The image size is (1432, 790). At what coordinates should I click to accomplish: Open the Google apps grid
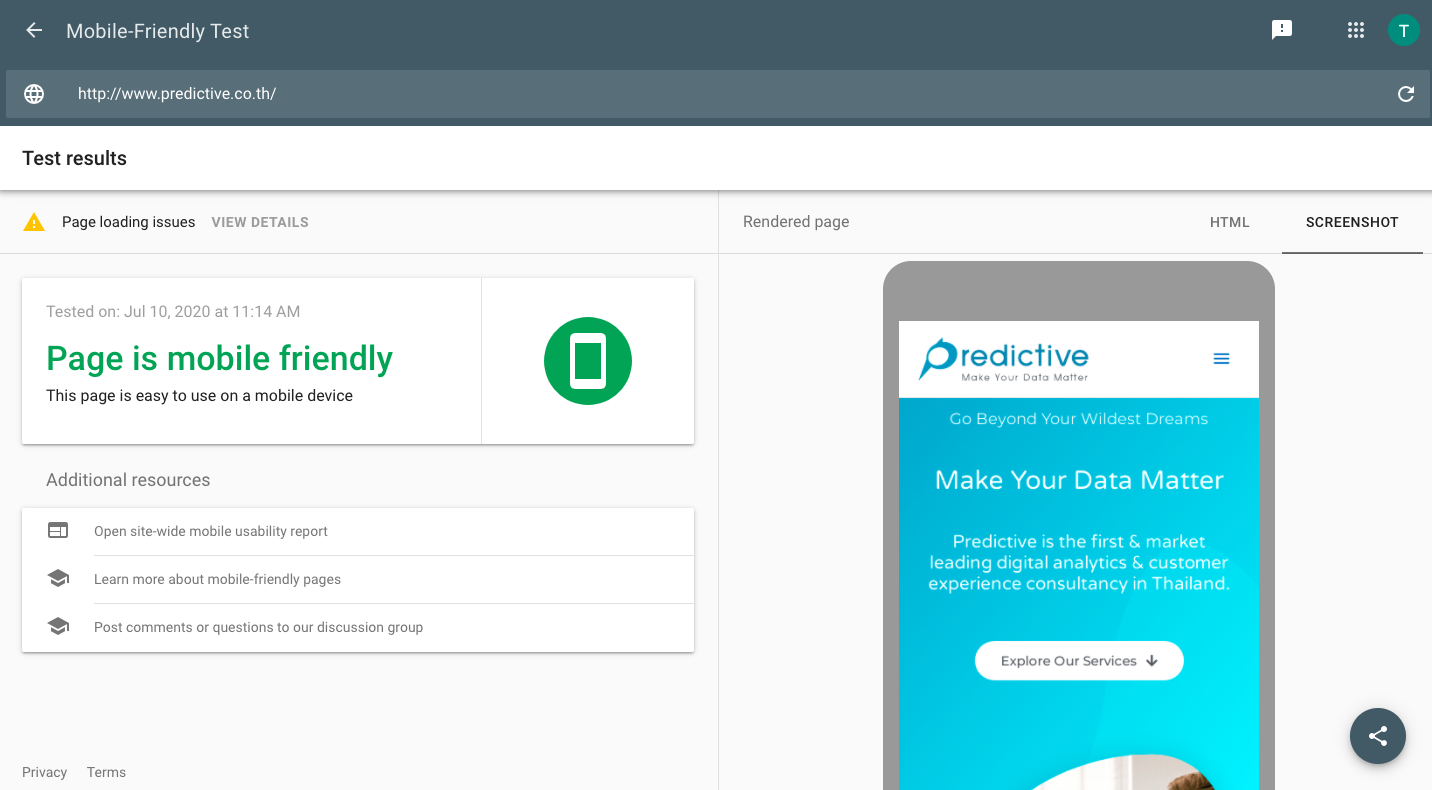point(1356,30)
